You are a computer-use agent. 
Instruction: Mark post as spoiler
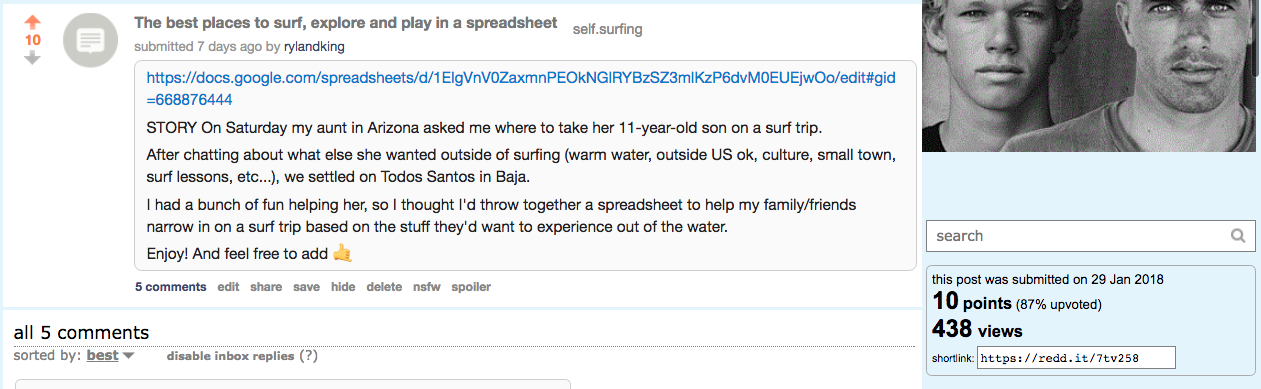pyautogui.click(x=471, y=287)
